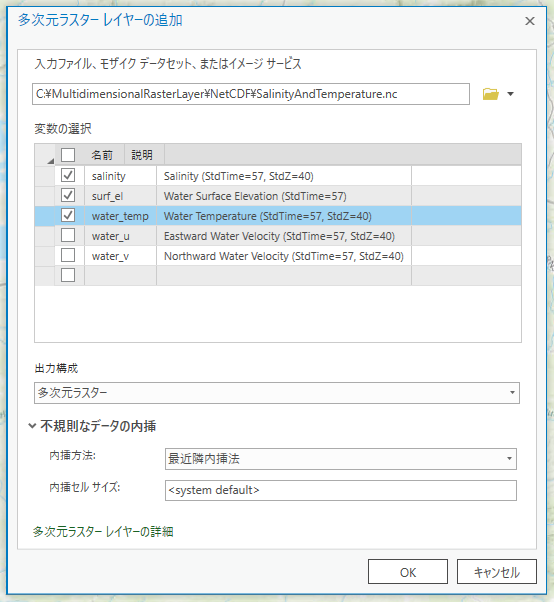Open the 内挿方法 dropdown
Screen dimensions: 554x602
tap(341, 459)
